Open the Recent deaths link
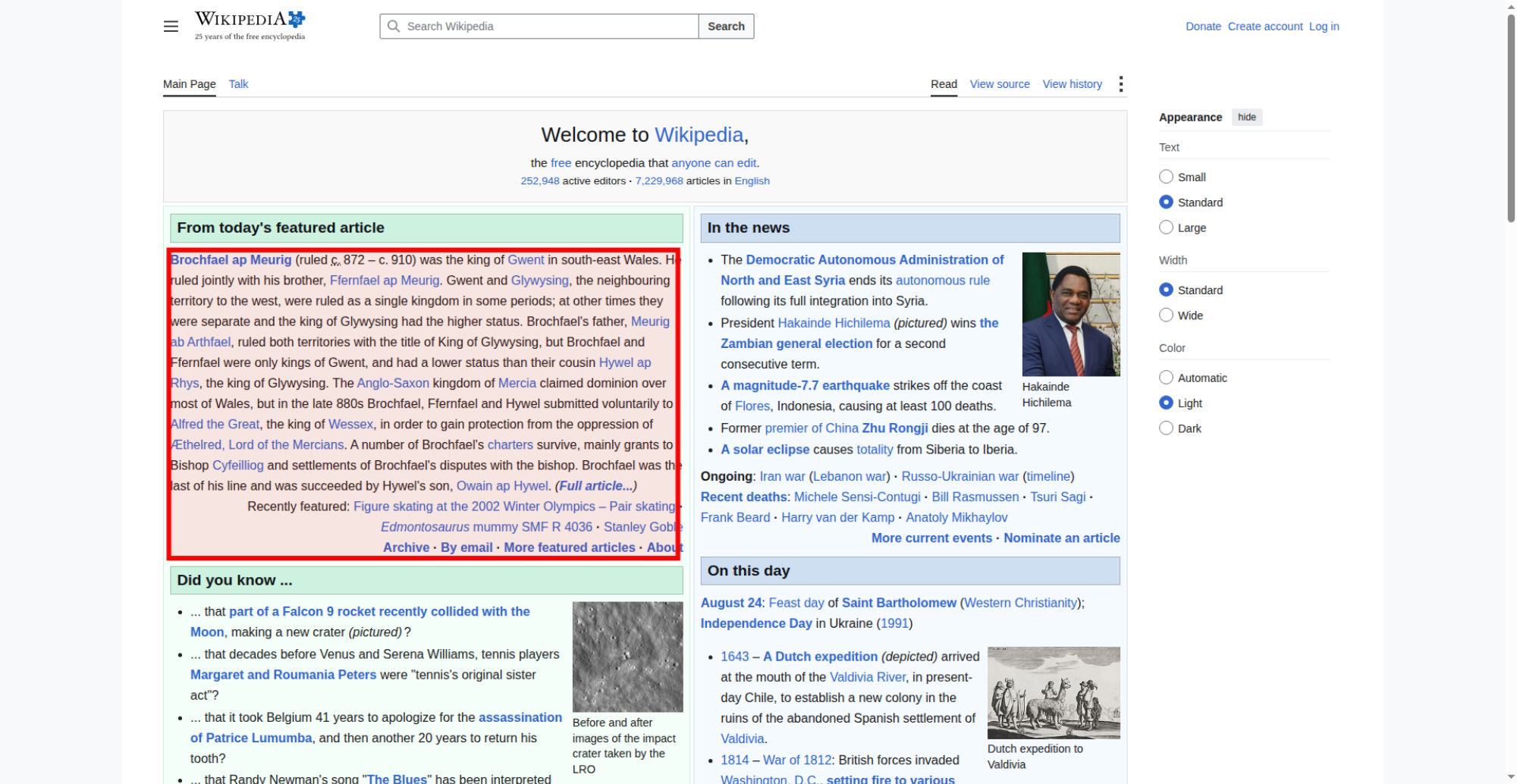The height and width of the screenshot is (784, 1517). point(744,497)
